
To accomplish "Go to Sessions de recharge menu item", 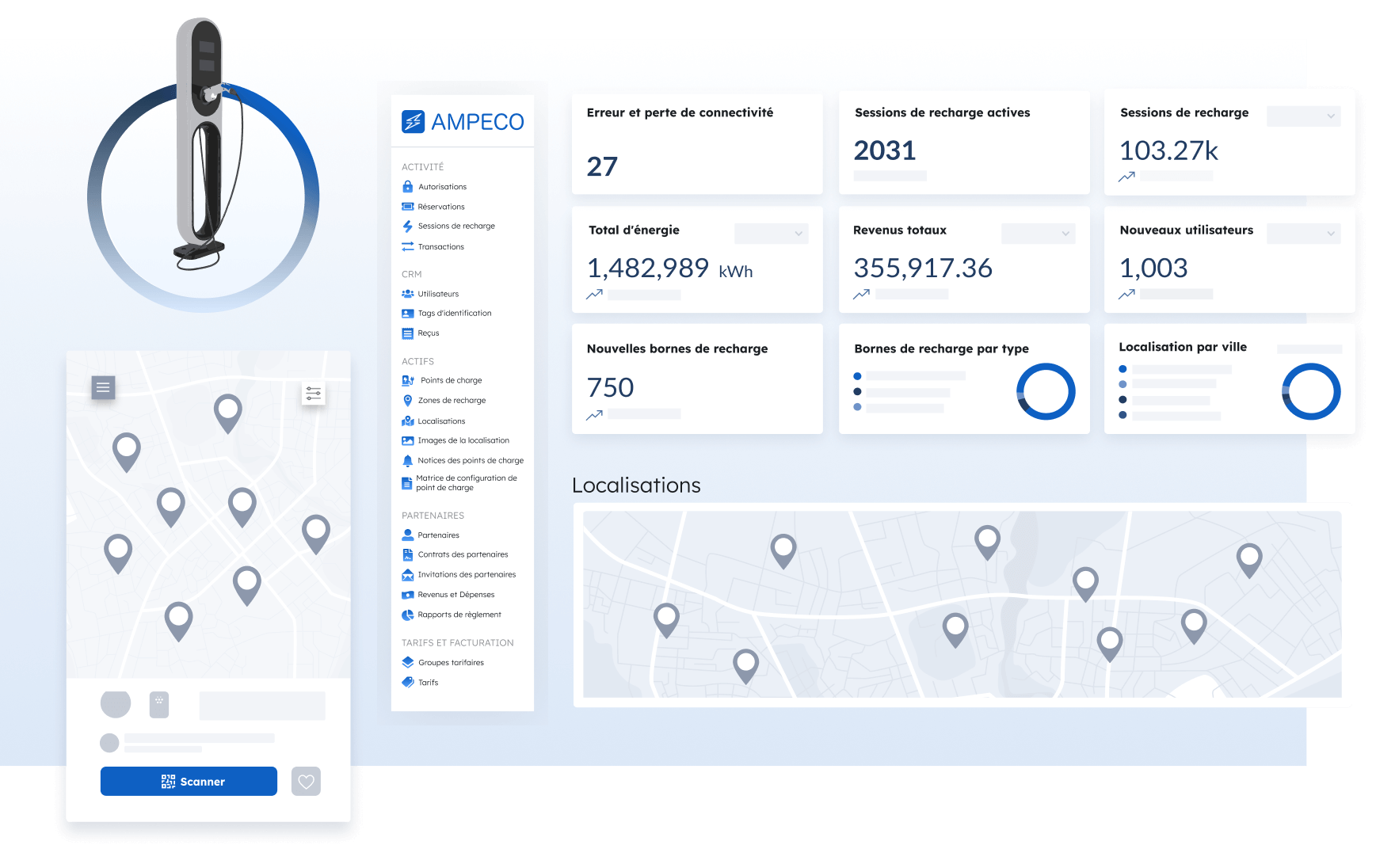I will 456,226.
